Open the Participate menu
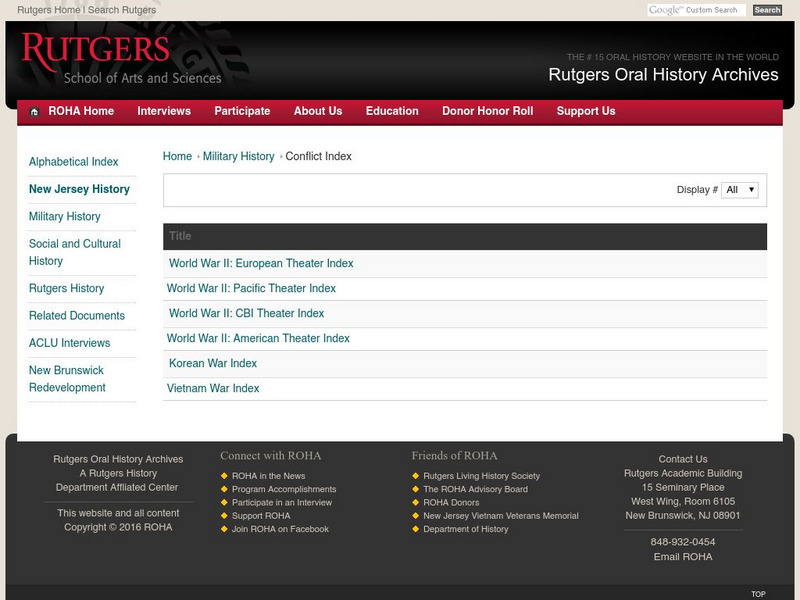800x600 pixels. click(x=242, y=111)
